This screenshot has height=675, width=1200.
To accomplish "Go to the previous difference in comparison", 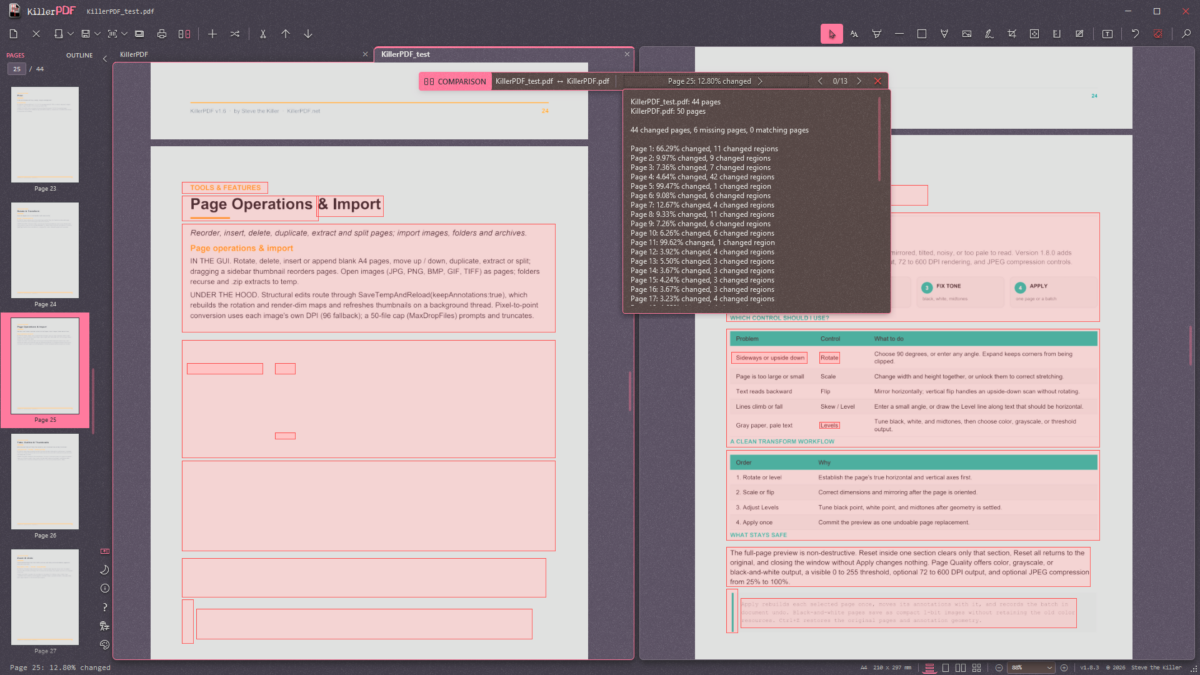I will click(821, 81).
